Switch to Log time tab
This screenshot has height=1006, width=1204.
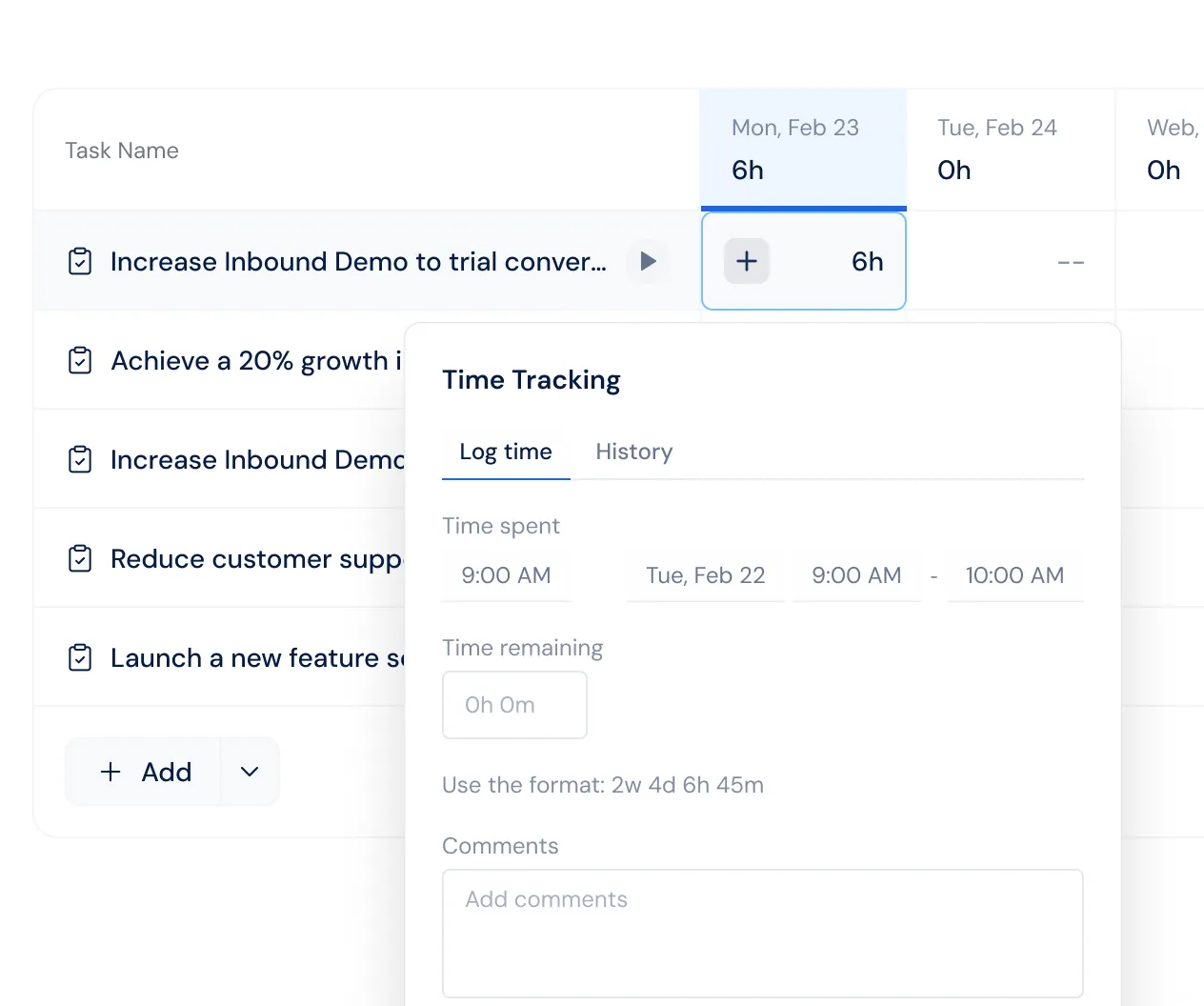click(x=506, y=452)
